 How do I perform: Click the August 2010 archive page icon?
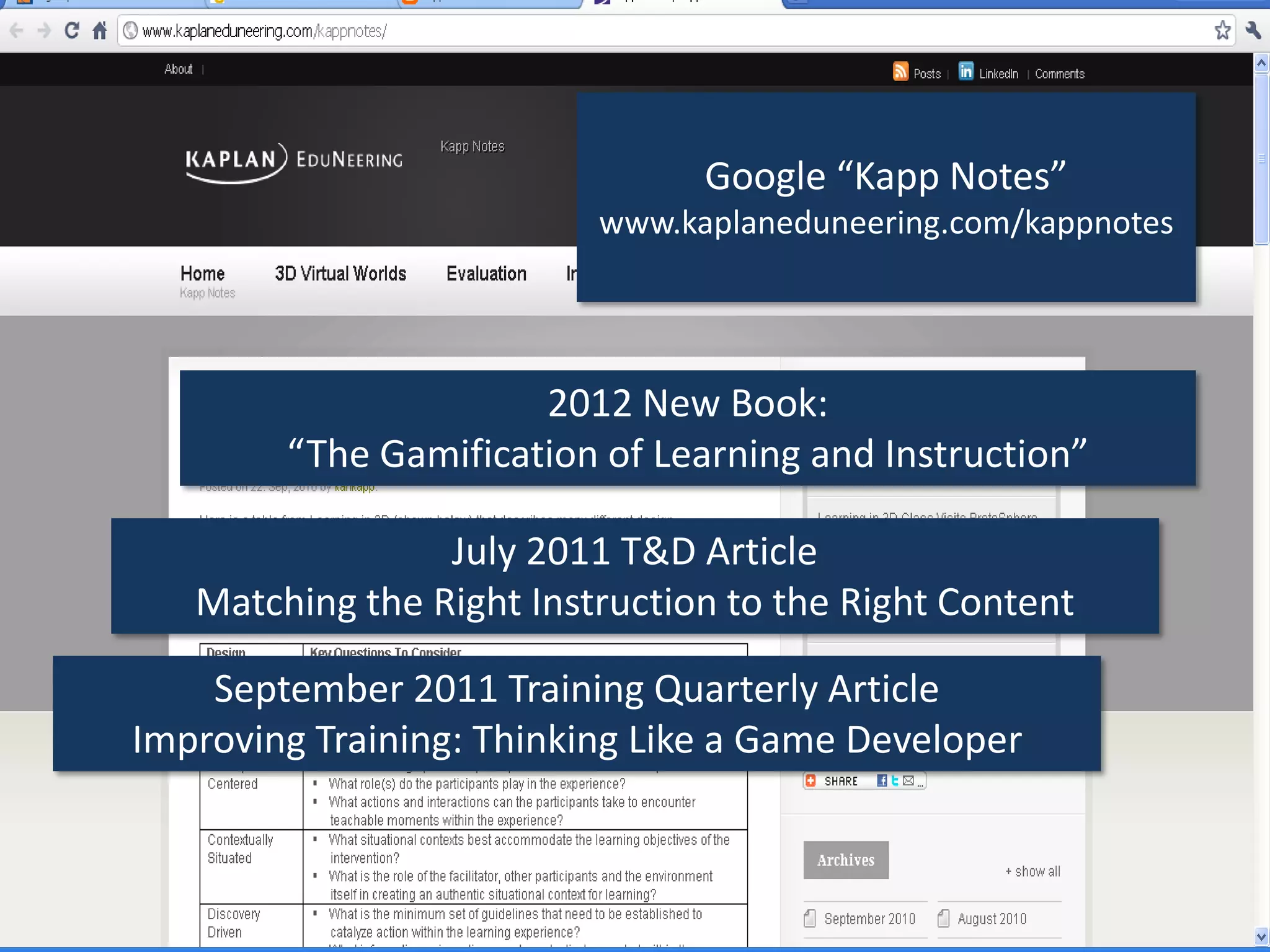pos(943,918)
